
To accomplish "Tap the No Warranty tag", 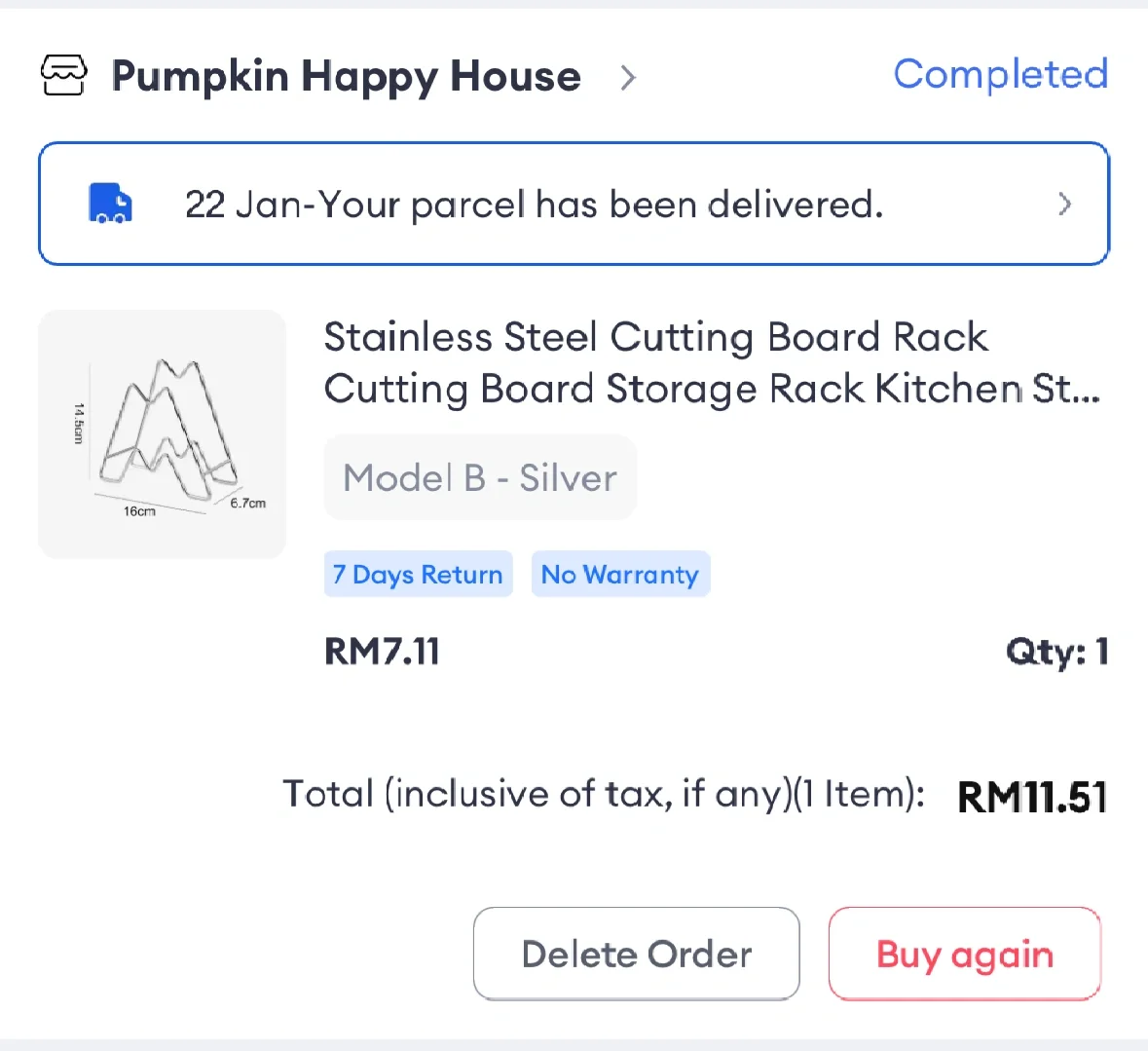I will [x=620, y=575].
